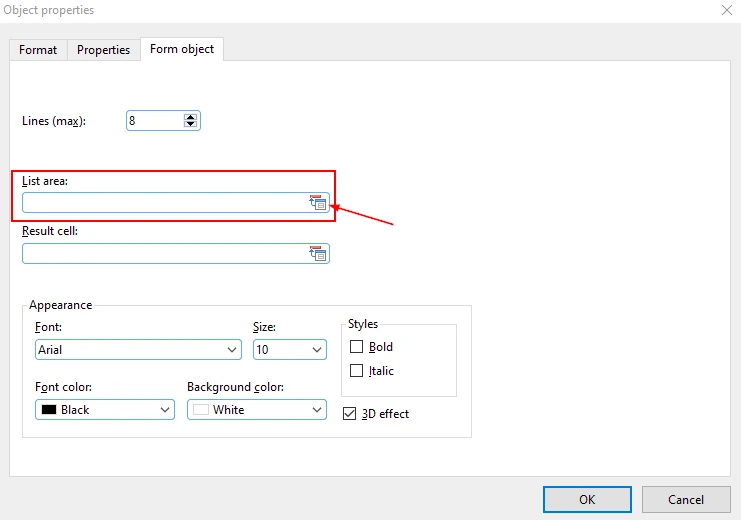Select the Form object tab
Screen dimensions: 741x520
point(182,49)
